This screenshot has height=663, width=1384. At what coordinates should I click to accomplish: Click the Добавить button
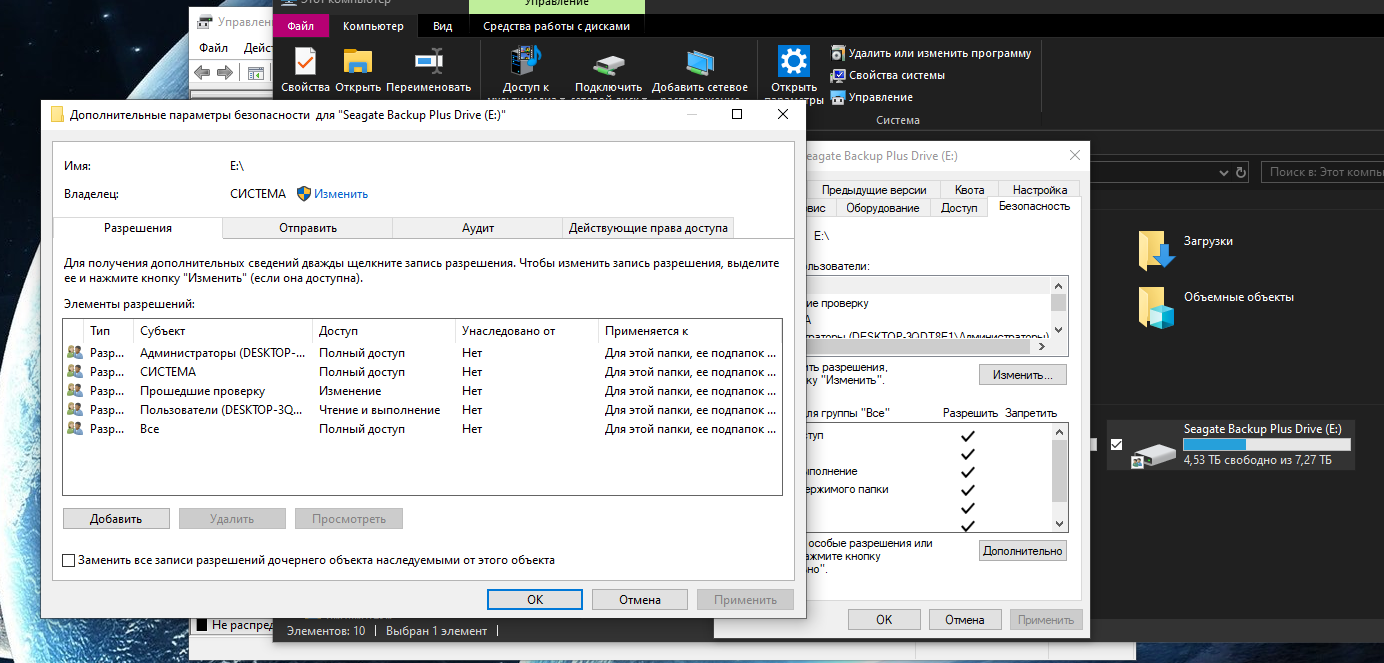coord(116,519)
